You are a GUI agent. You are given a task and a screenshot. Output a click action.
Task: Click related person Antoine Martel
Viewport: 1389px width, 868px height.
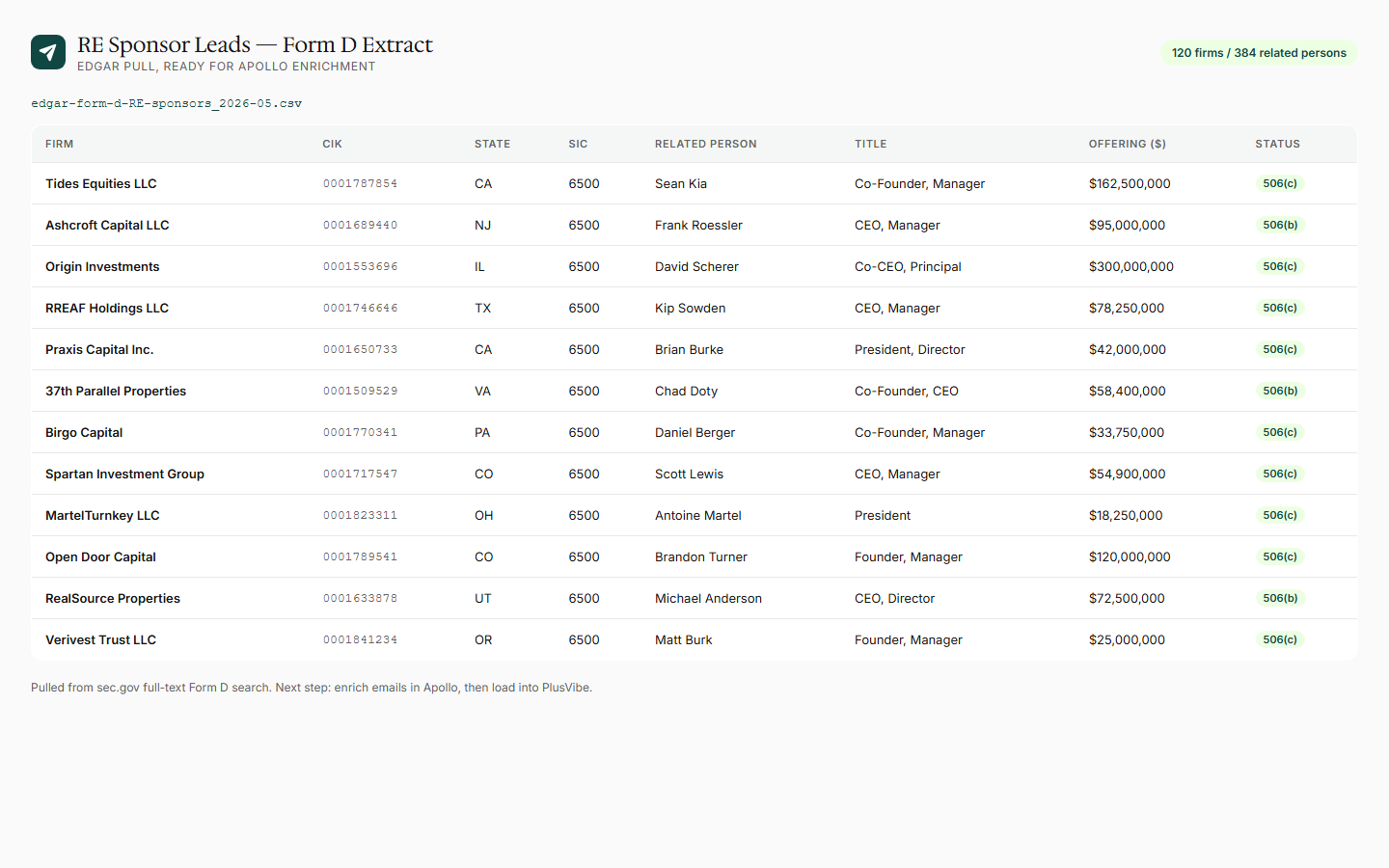(697, 515)
